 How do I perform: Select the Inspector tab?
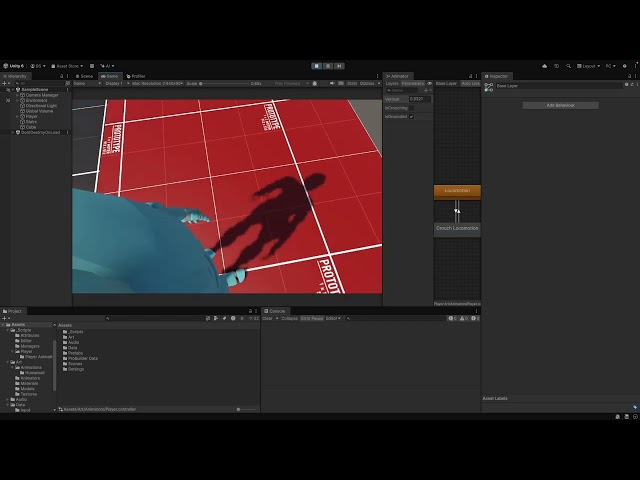[x=496, y=76]
